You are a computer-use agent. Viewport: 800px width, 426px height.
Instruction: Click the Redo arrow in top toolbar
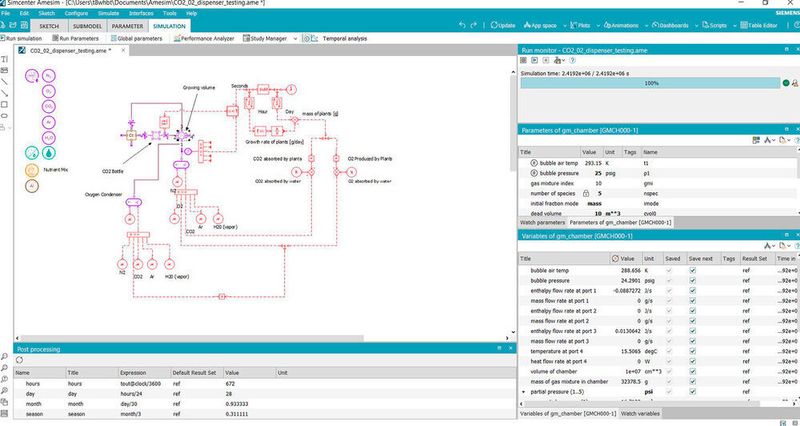[474, 25]
